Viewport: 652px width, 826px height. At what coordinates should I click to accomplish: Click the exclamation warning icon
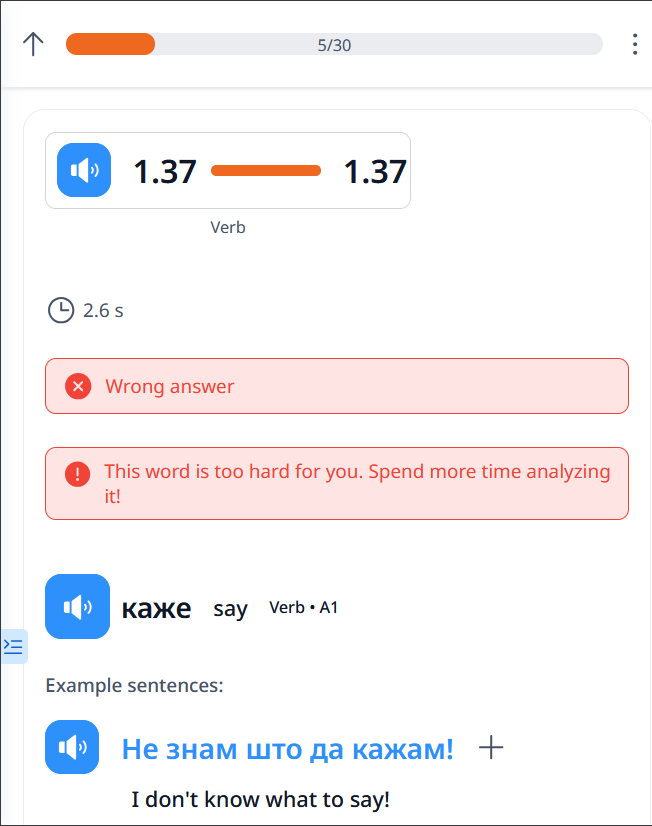(x=78, y=474)
